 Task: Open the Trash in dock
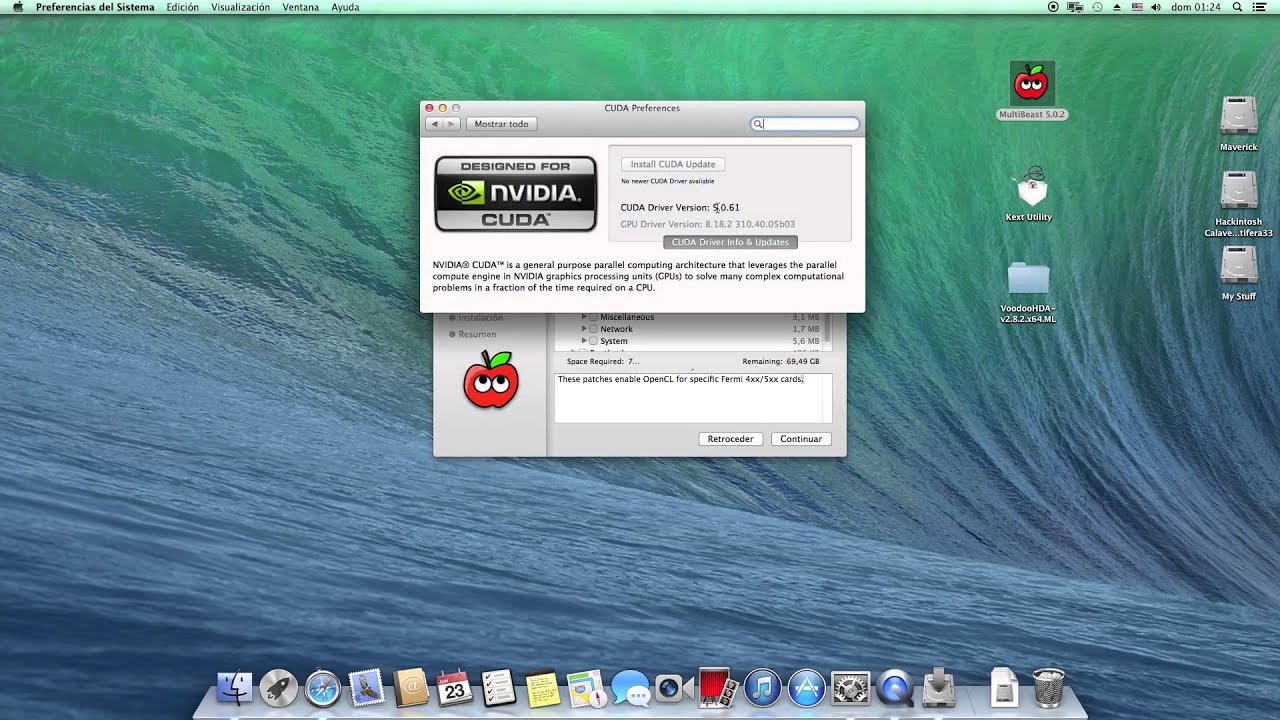click(x=1048, y=687)
